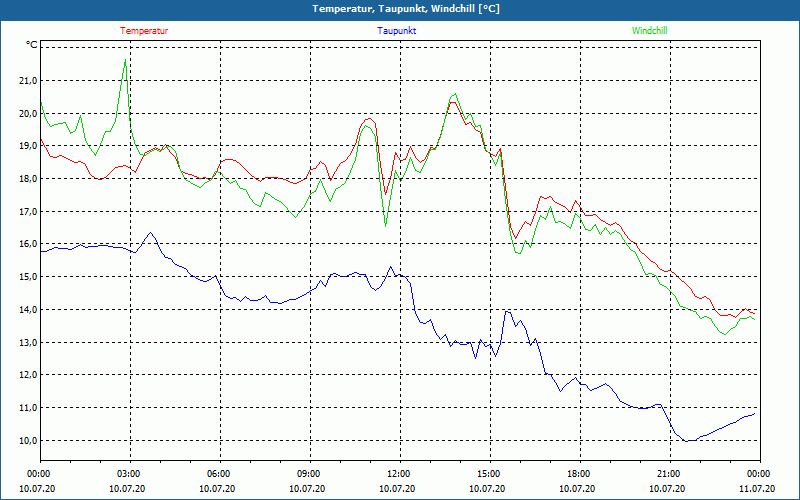Click the 12:00 time label

pos(400,474)
